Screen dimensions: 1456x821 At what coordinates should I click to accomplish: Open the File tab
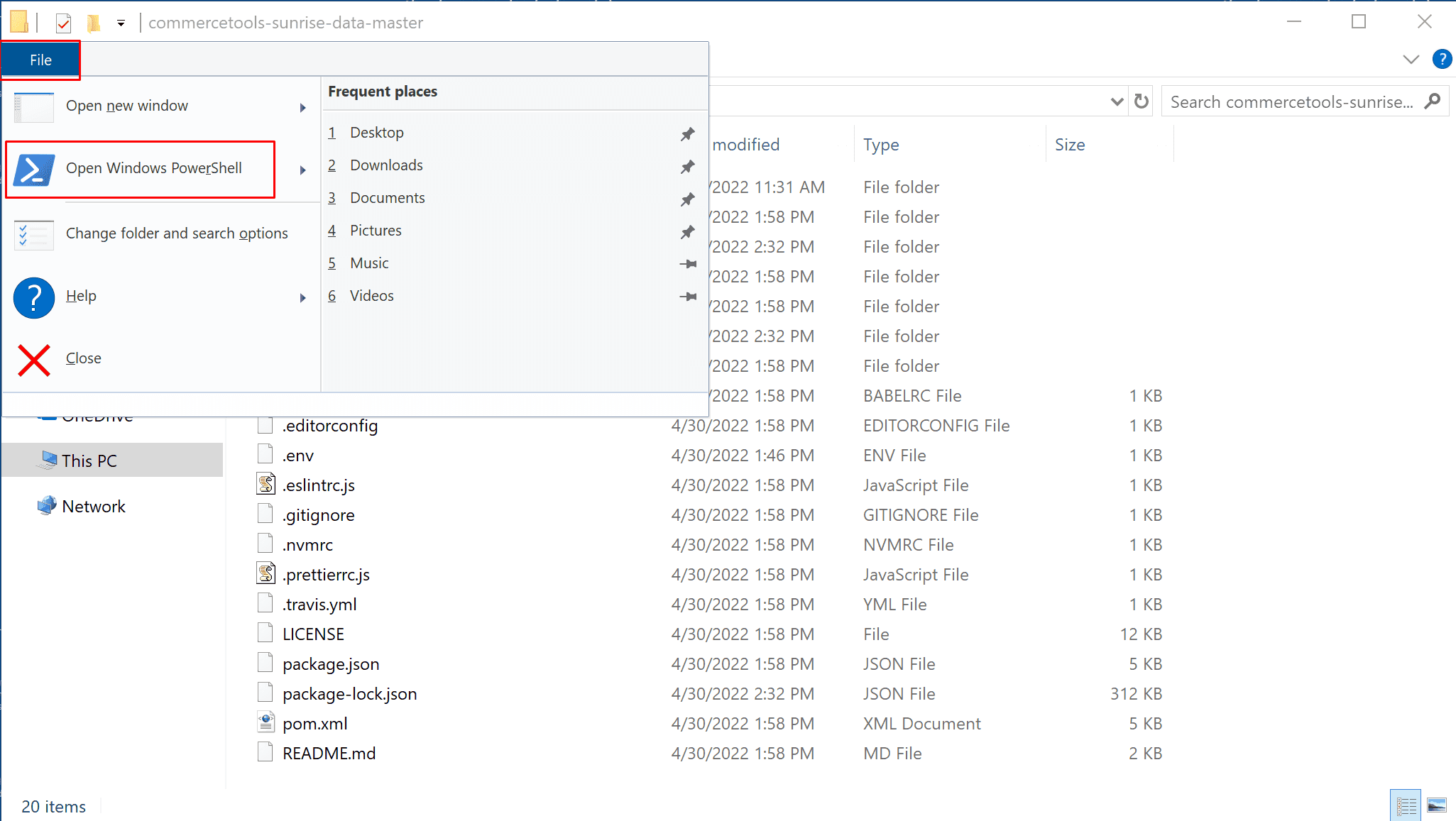click(x=40, y=60)
